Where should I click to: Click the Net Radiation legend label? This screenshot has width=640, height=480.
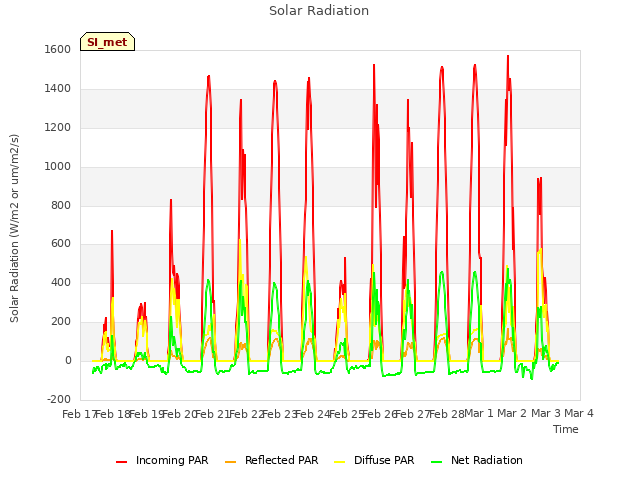pos(487,460)
